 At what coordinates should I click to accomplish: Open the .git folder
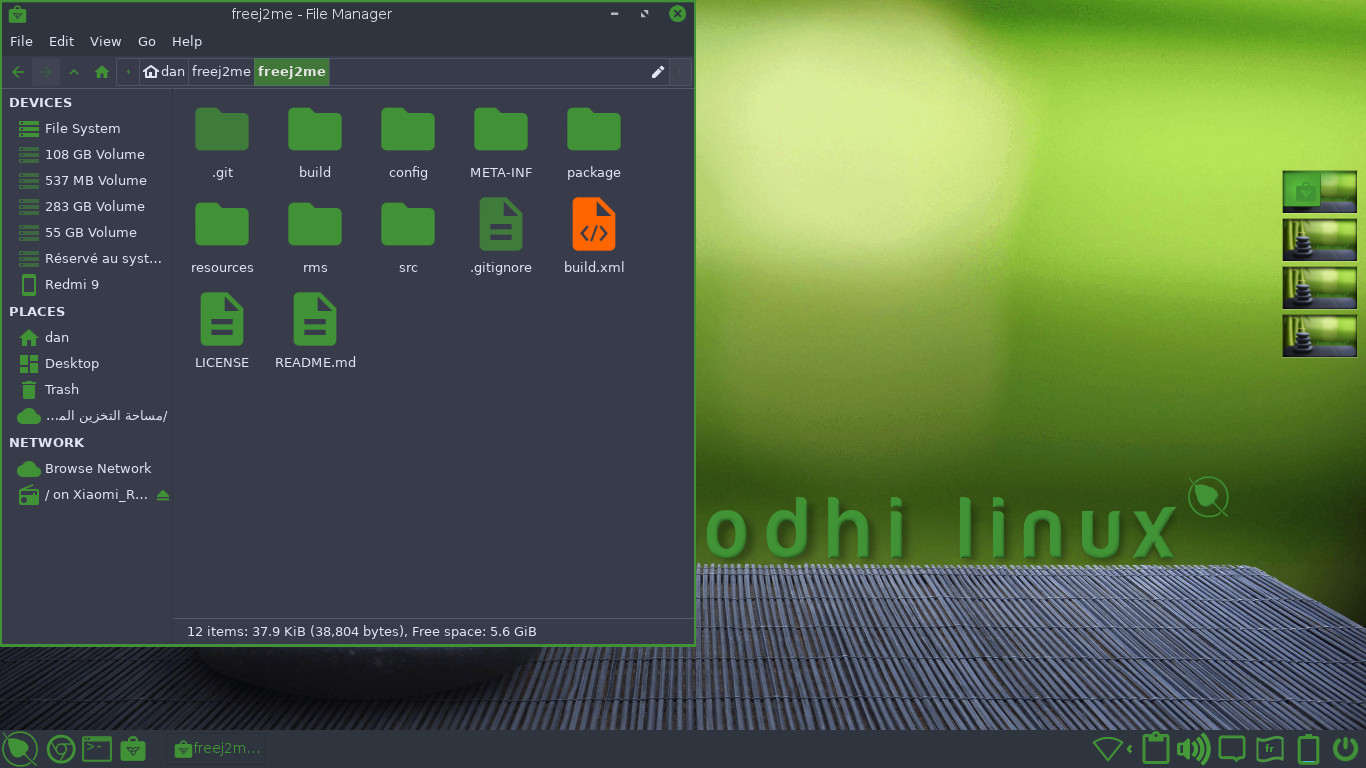[x=222, y=143]
